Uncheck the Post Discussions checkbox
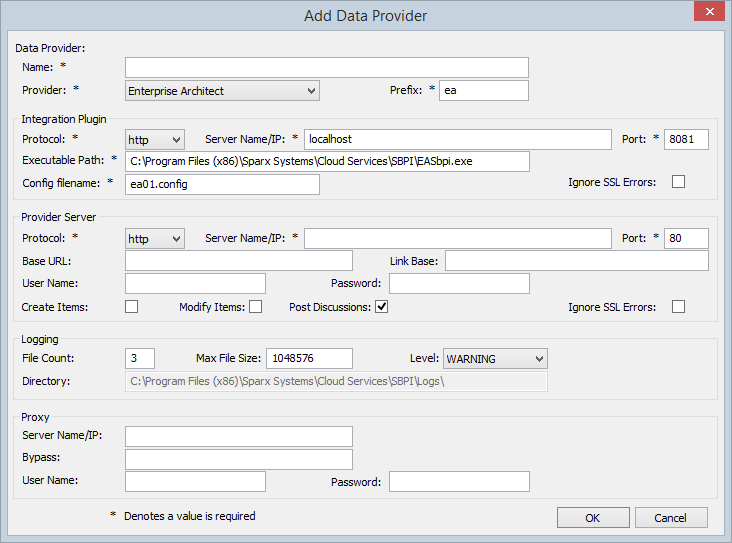Screen dimensions: 732x543 pyautogui.click(x=381, y=307)
